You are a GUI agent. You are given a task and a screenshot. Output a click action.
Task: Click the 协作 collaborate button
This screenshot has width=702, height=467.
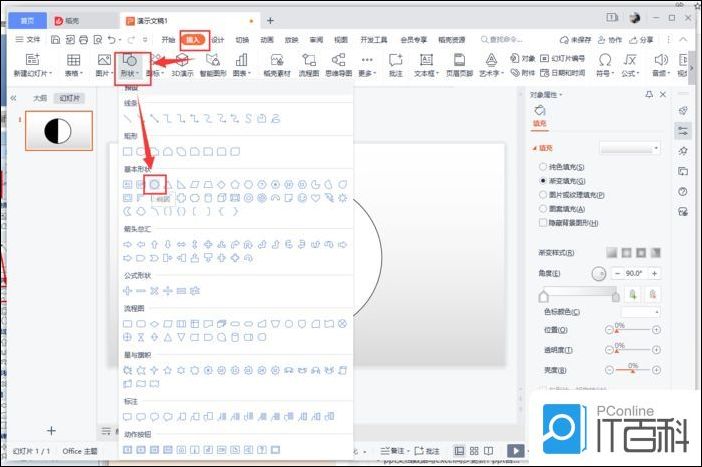[610, 40]
